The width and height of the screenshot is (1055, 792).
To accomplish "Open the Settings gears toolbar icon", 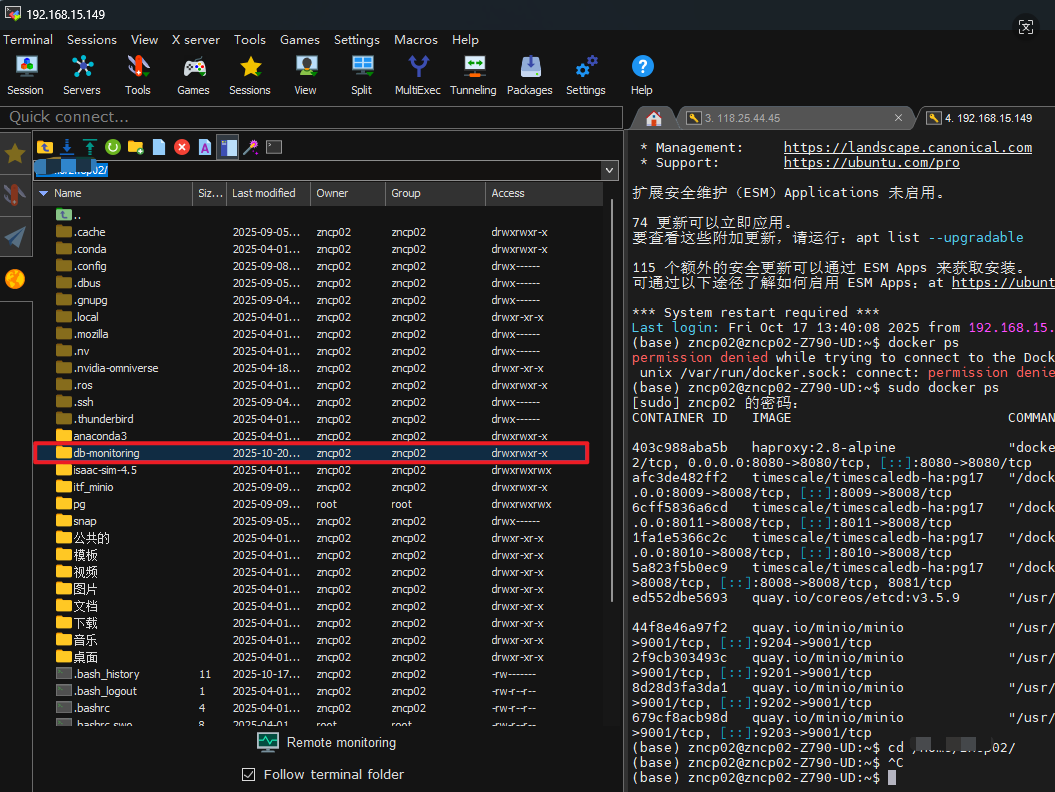I will [x=586, y=75].
